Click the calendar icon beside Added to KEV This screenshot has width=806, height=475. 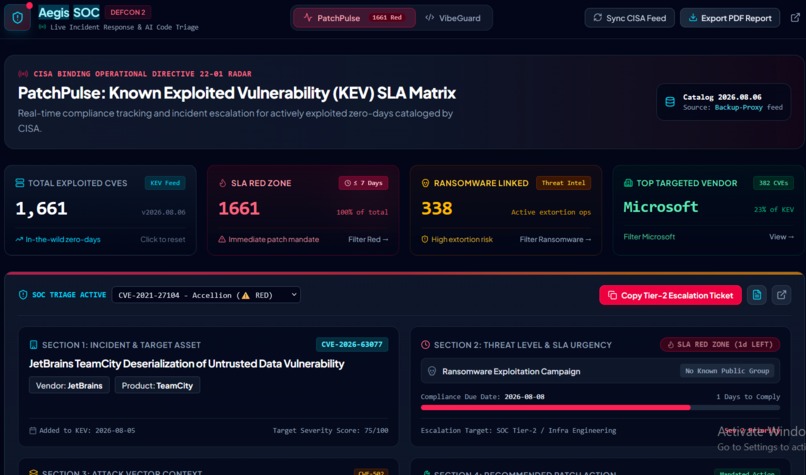coord(33,431)
